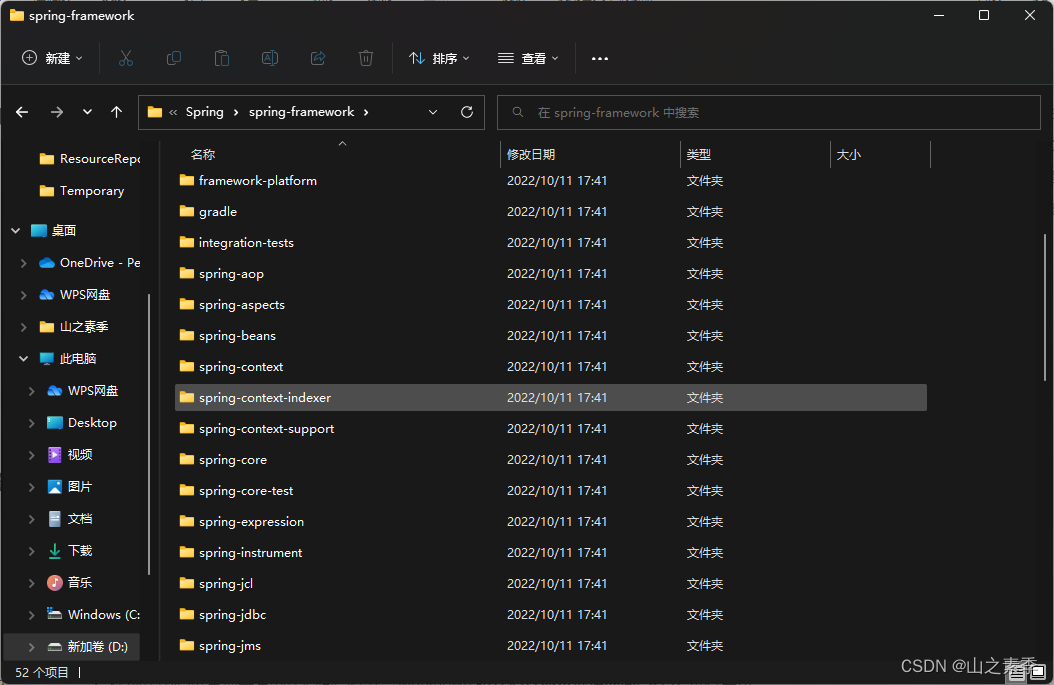Select the spring-core folder
Screen dimensions: 1054x685
(551, 460)
